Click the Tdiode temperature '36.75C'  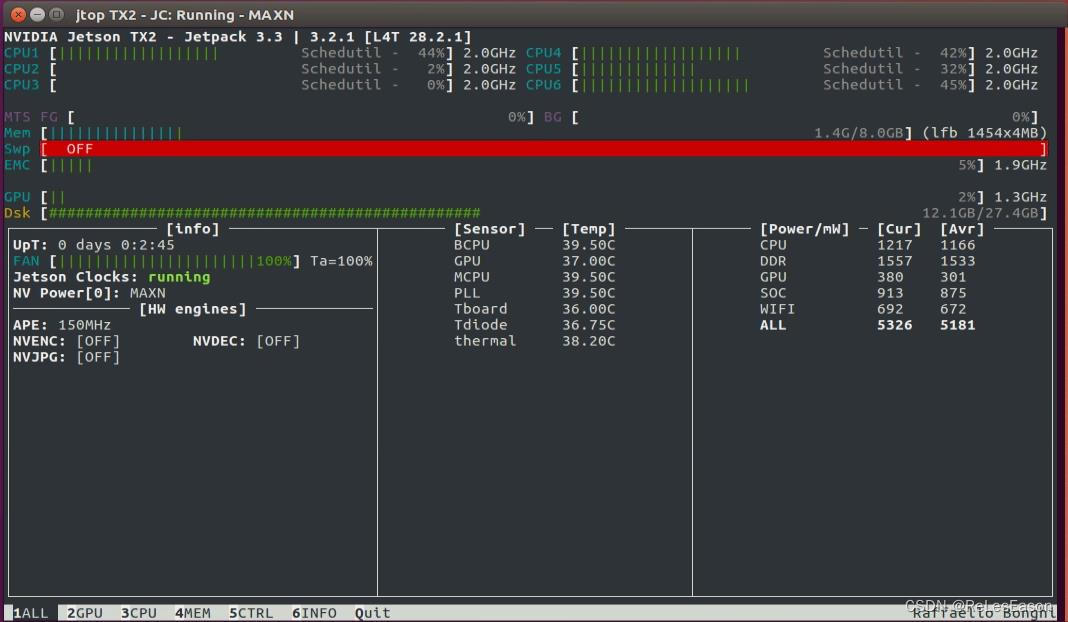coord(588,325)
